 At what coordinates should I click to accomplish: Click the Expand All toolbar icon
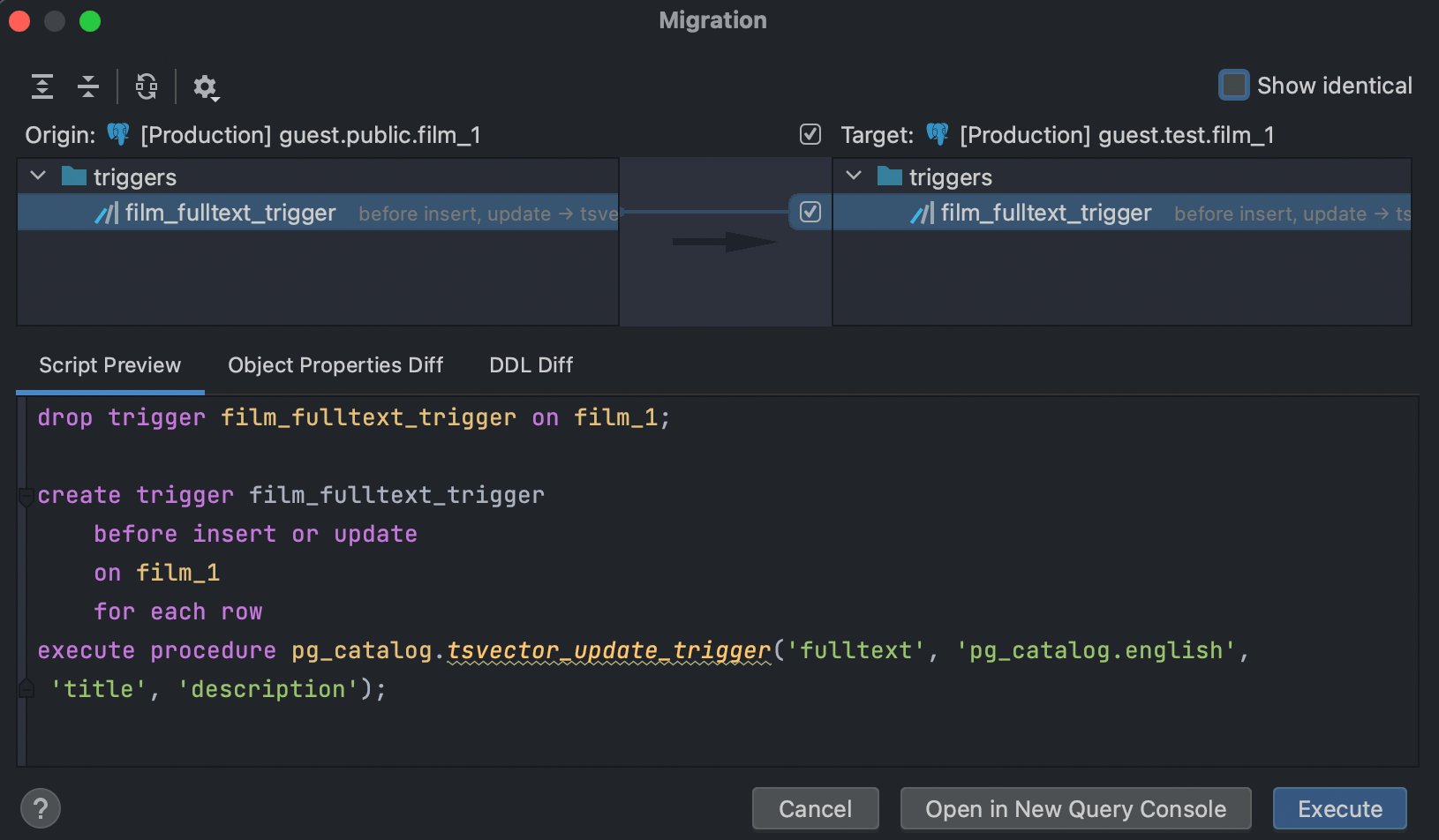(42, 86)
